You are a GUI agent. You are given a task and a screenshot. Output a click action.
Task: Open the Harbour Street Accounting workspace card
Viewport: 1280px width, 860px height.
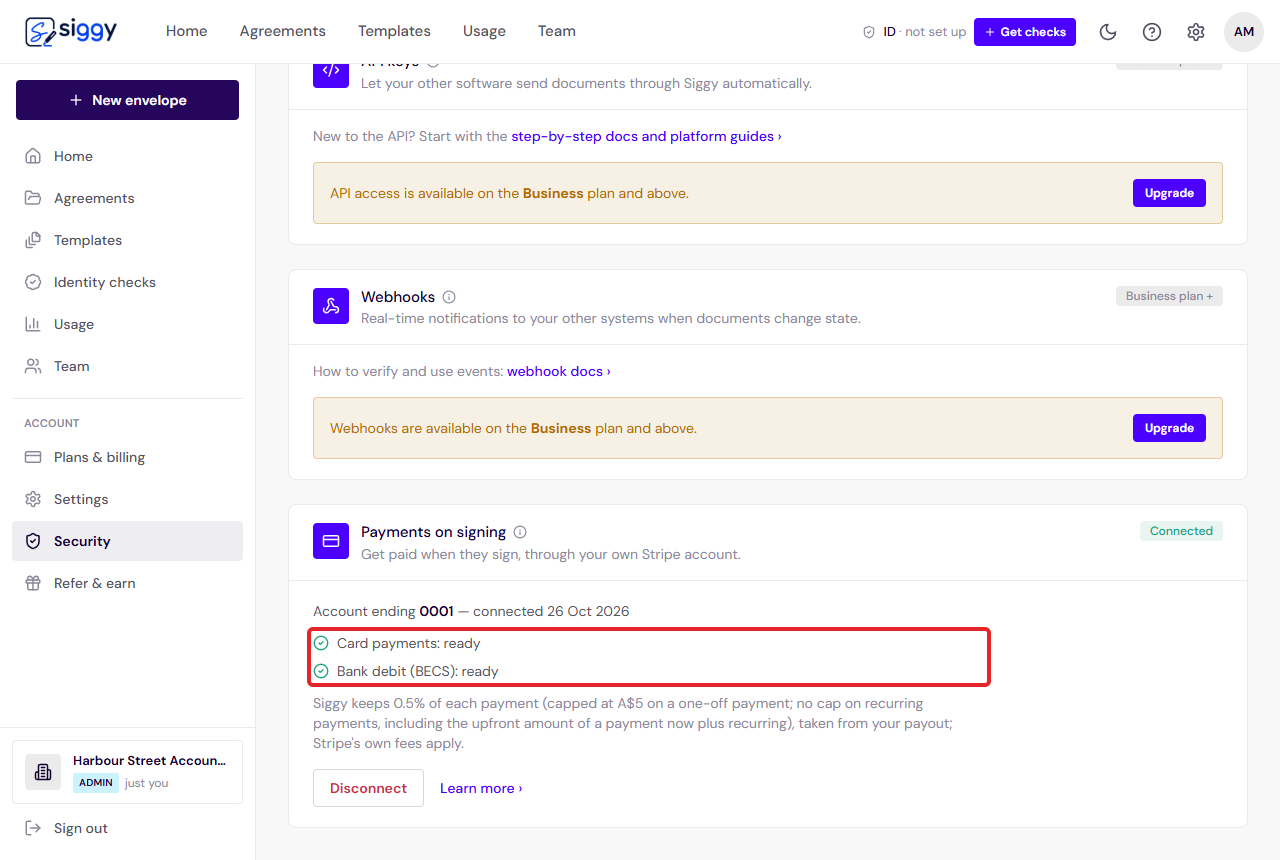click(x=127, y=772)
